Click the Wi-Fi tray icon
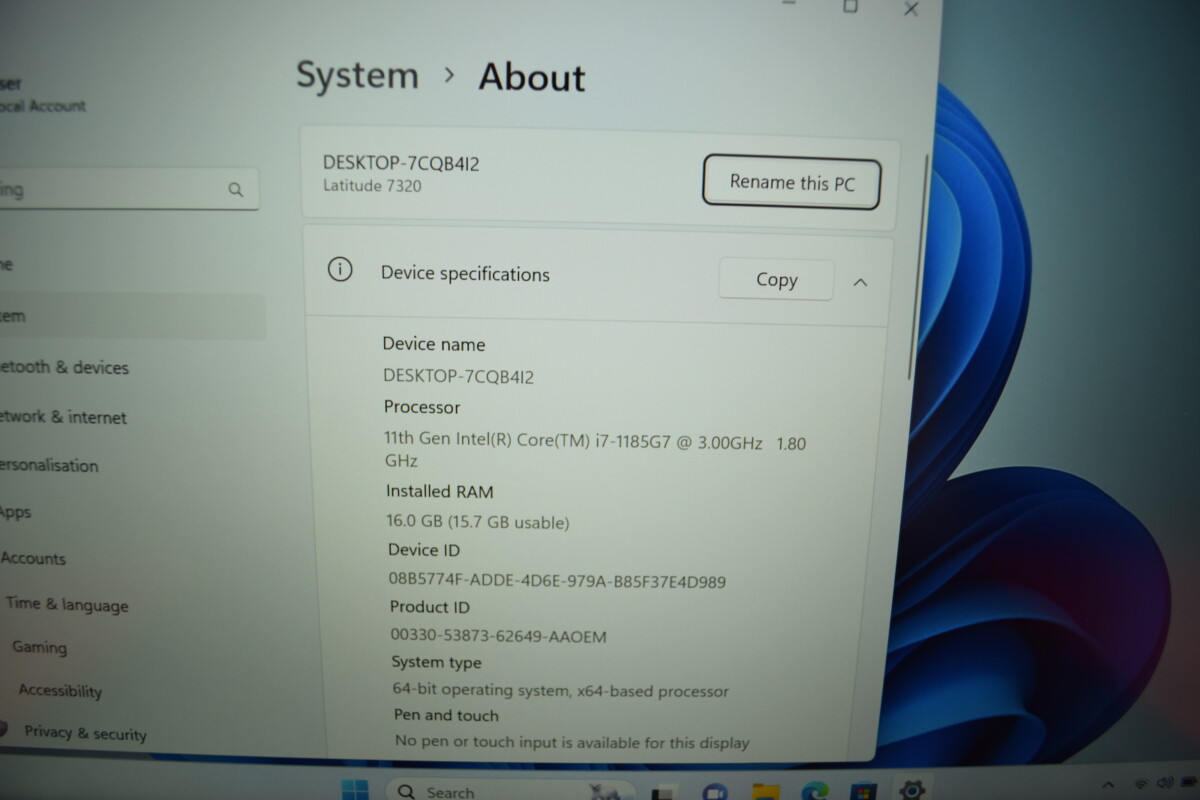 coord(1140,783)
